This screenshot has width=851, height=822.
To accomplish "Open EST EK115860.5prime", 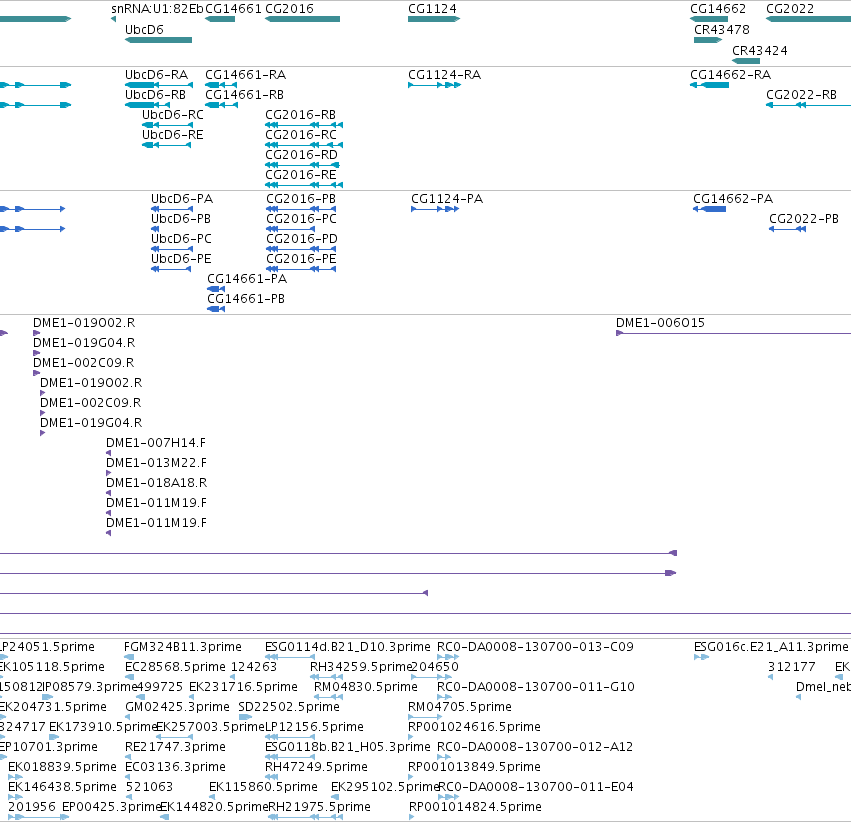I will click(x=263, y=787).
